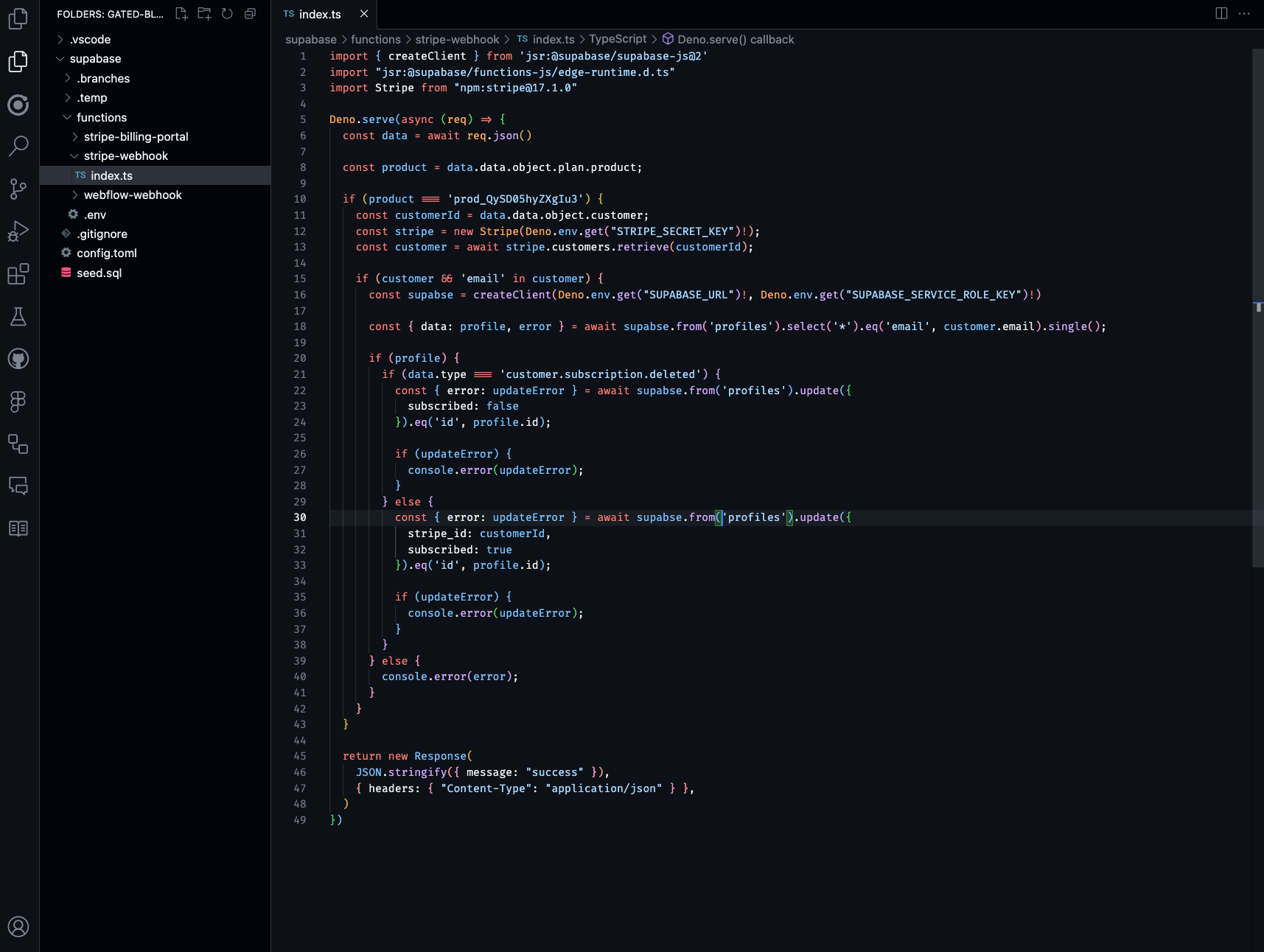
Task: Open the Figma view in activity bar
Action: pyautogui.click(x=18, y=402)
